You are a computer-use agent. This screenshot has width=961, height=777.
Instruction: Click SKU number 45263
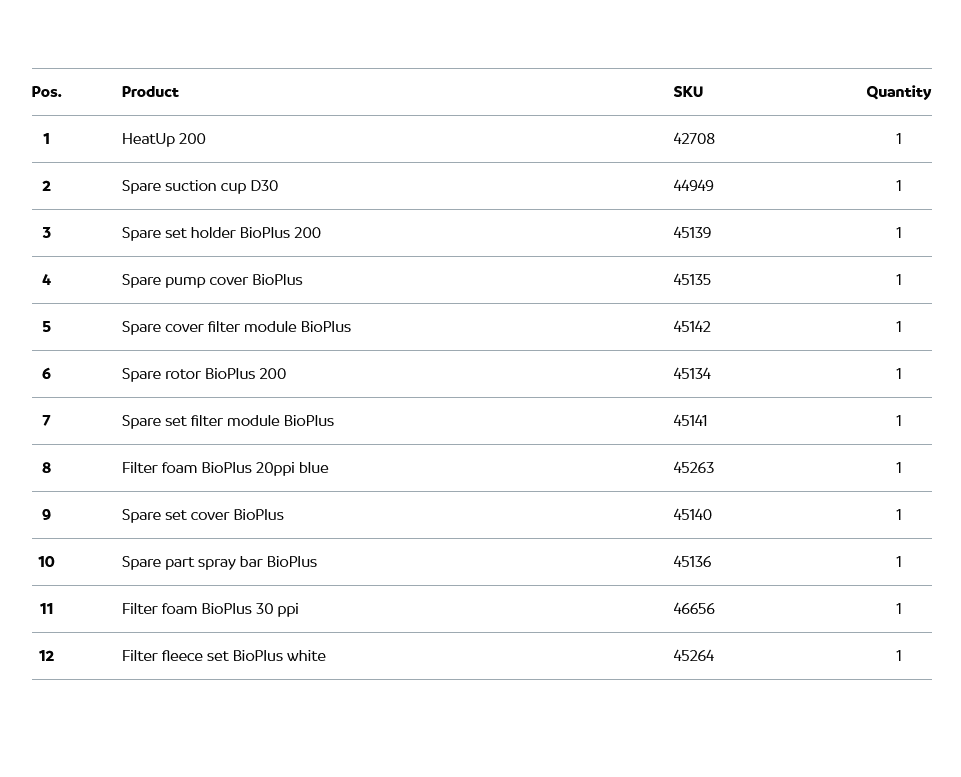(x=694, y=468)
